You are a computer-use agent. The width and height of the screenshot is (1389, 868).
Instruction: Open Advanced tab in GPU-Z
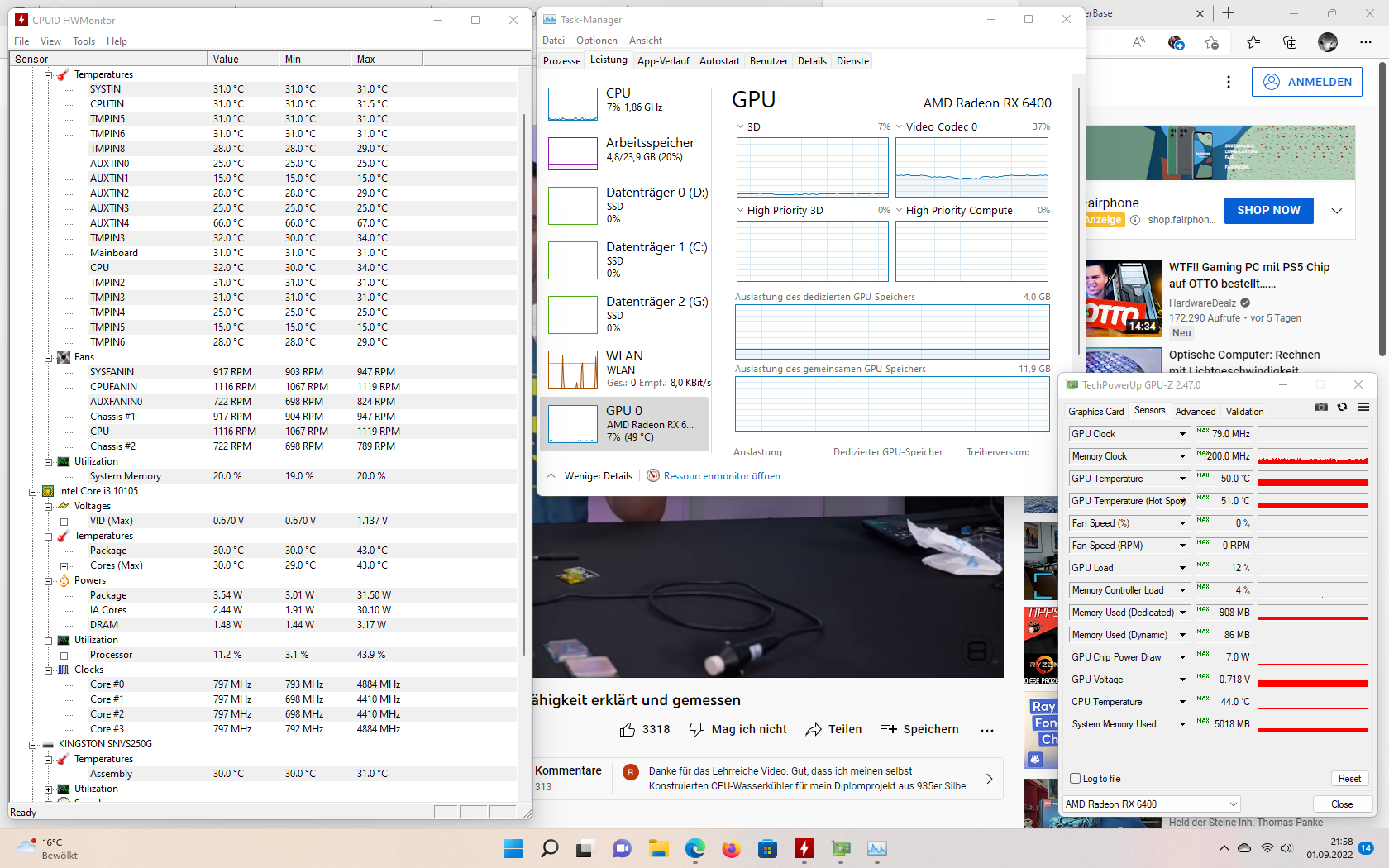click(1196, 412)
